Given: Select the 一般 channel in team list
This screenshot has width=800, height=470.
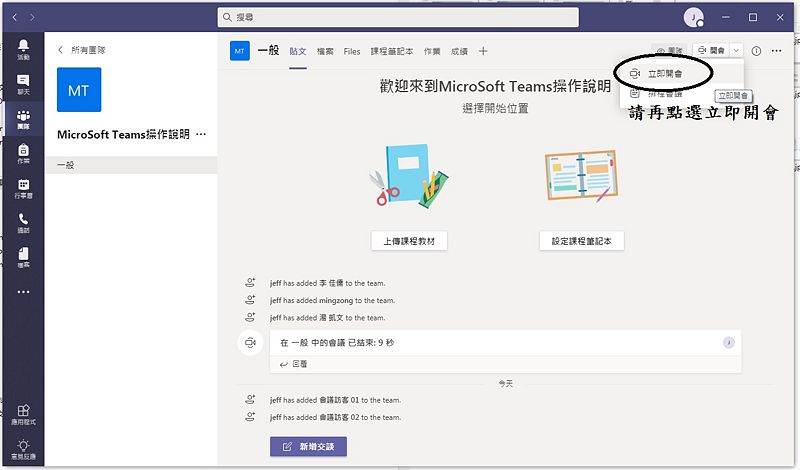Looking at the screenshot, I should tap(132, 165).
